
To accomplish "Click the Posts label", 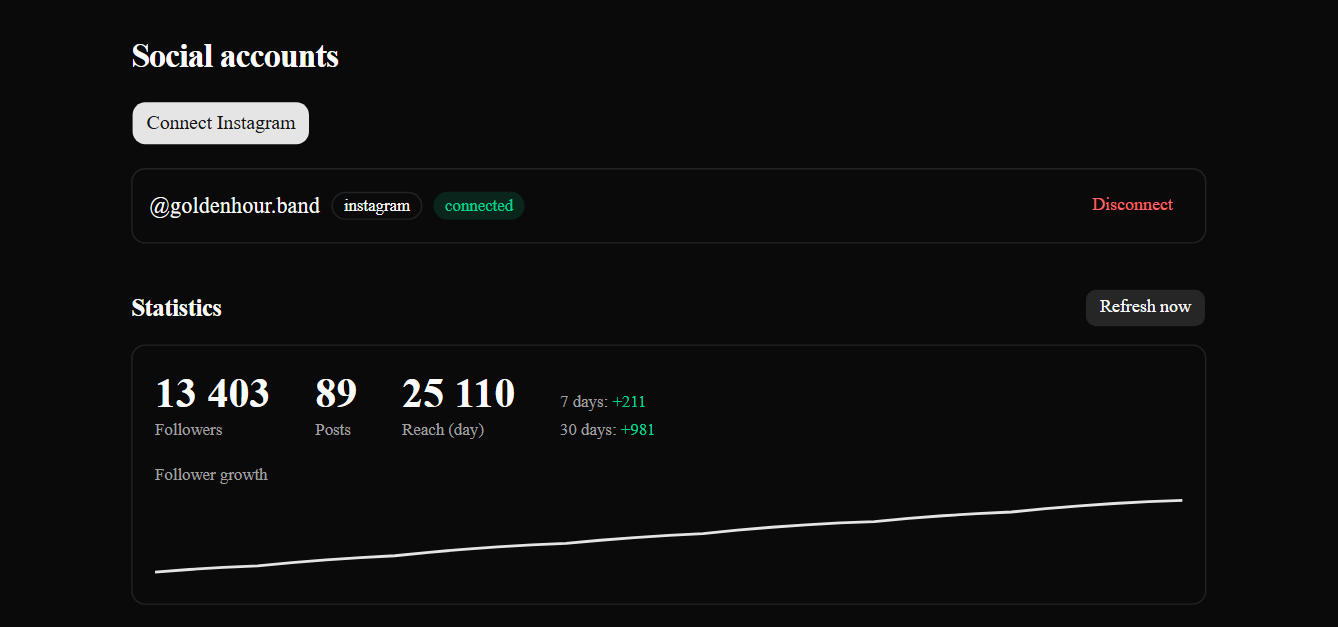I will [x=333, y=430].
